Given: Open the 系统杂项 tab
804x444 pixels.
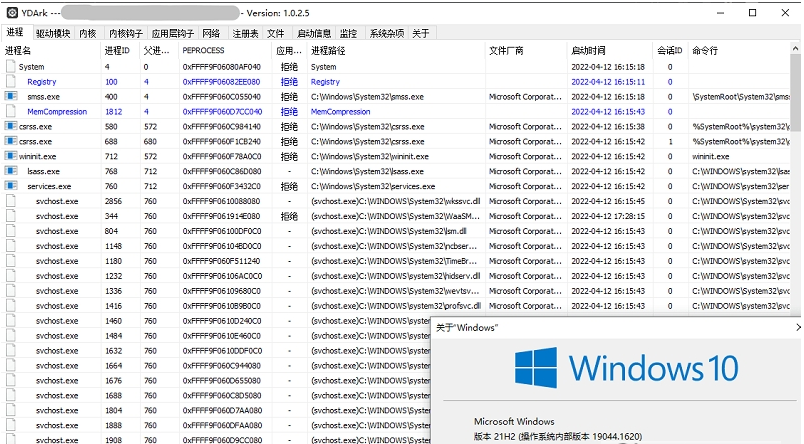Looking at the screenshot, I should pos(387,34).
